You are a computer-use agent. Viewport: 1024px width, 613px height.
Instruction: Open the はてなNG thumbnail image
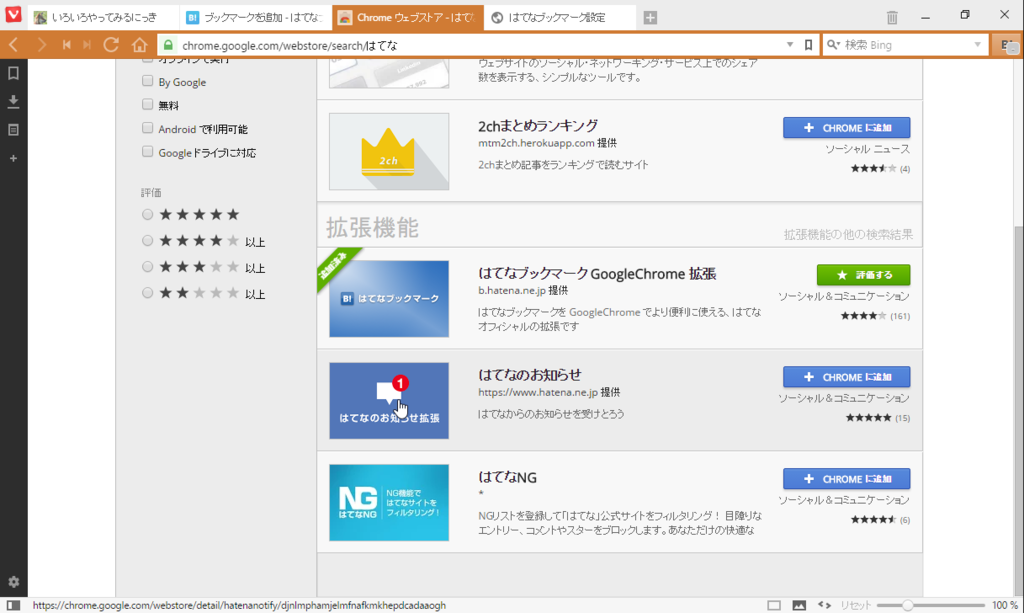[x=389, y=503]
